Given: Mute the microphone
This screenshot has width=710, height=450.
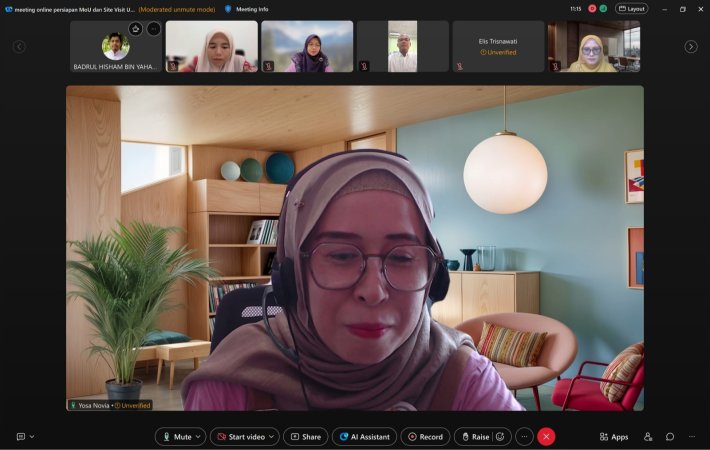Looking at the screenshot, I should click(175, 437).
